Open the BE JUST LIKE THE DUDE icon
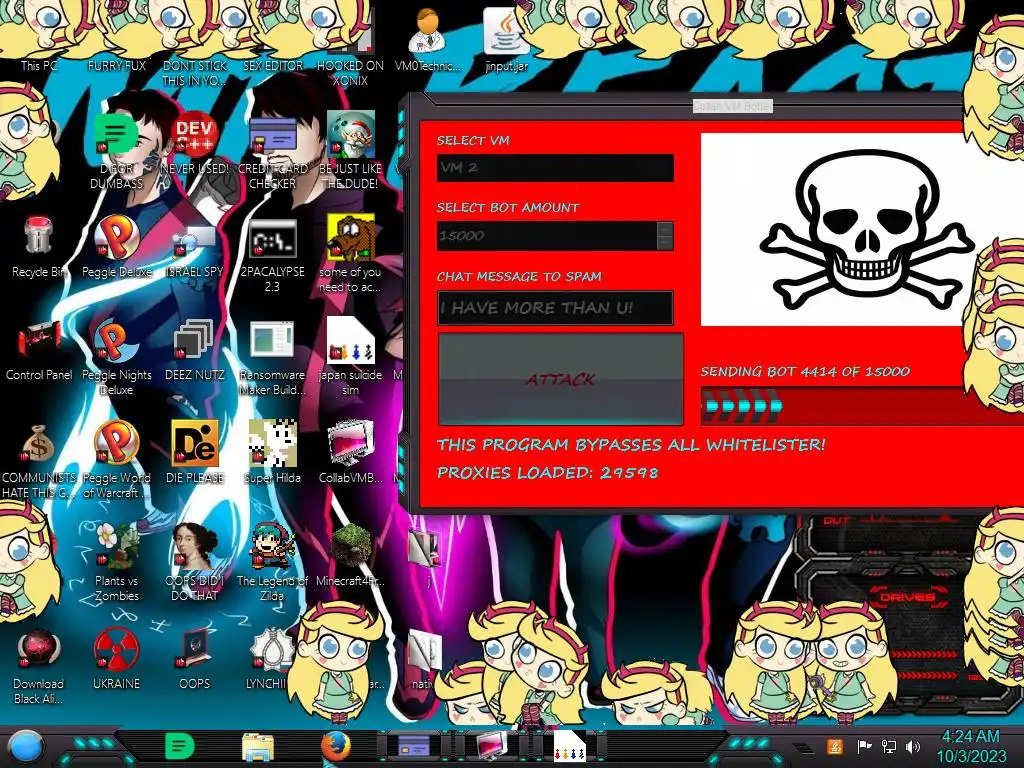 (350, 150)
